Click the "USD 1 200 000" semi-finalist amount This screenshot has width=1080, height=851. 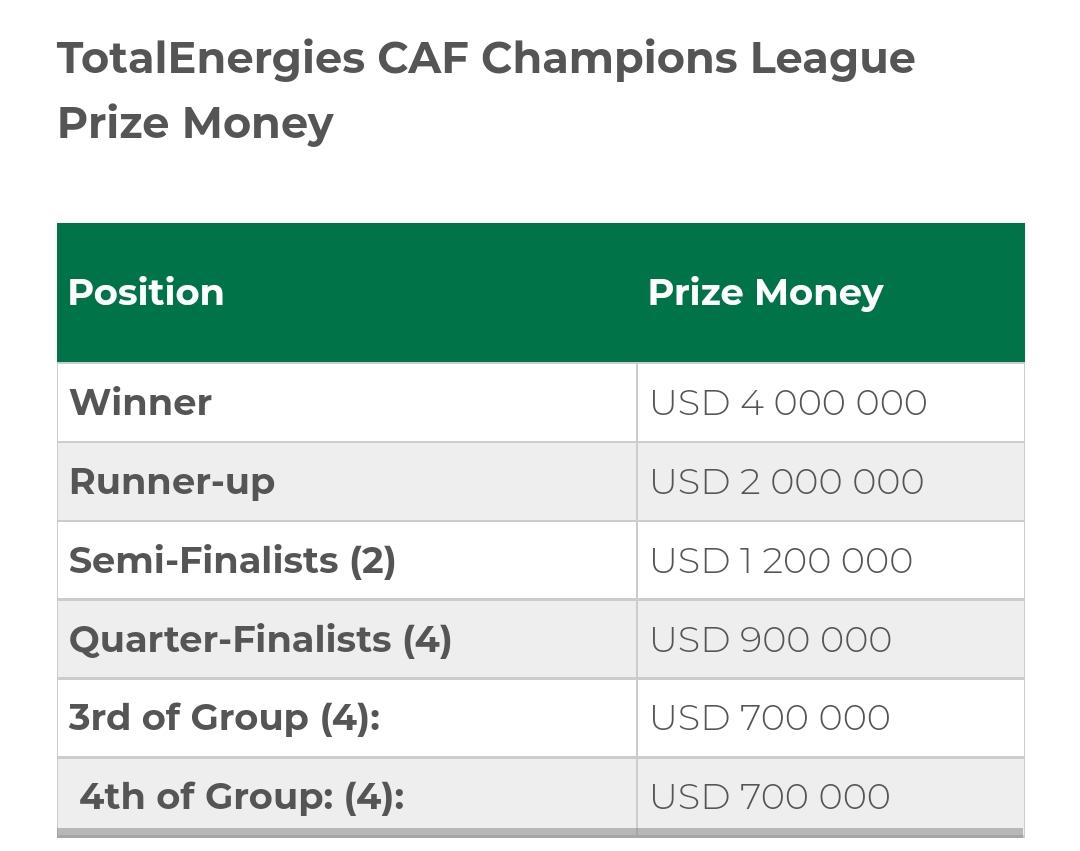point(781,561)
